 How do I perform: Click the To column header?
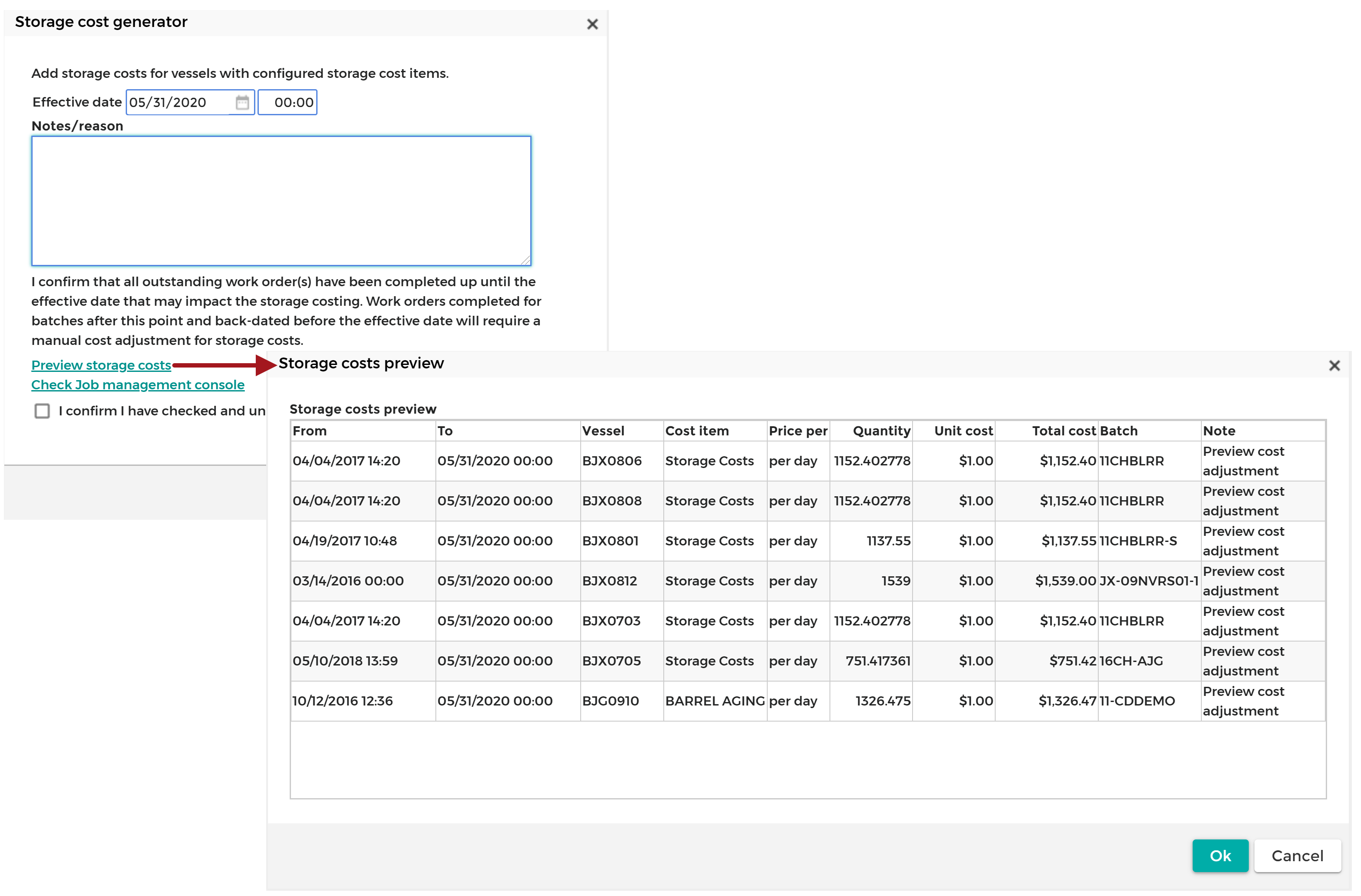coord(508,432)
